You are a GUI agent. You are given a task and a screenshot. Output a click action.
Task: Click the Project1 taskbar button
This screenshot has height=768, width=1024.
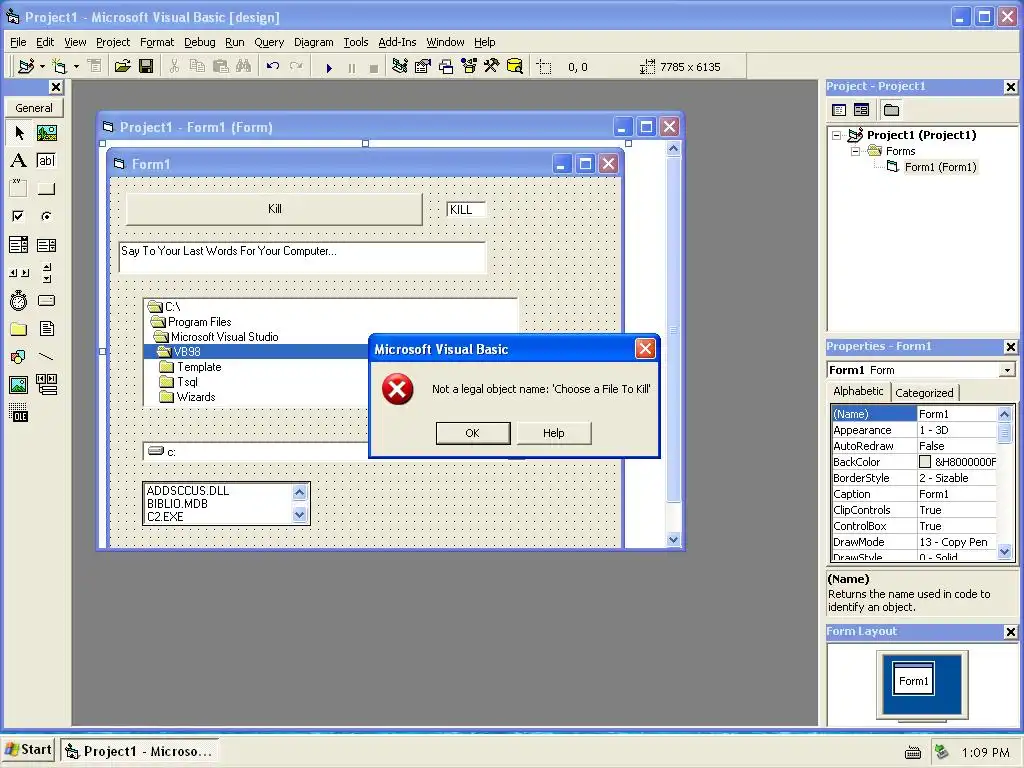pyautogui.click(x=139, y=751)
